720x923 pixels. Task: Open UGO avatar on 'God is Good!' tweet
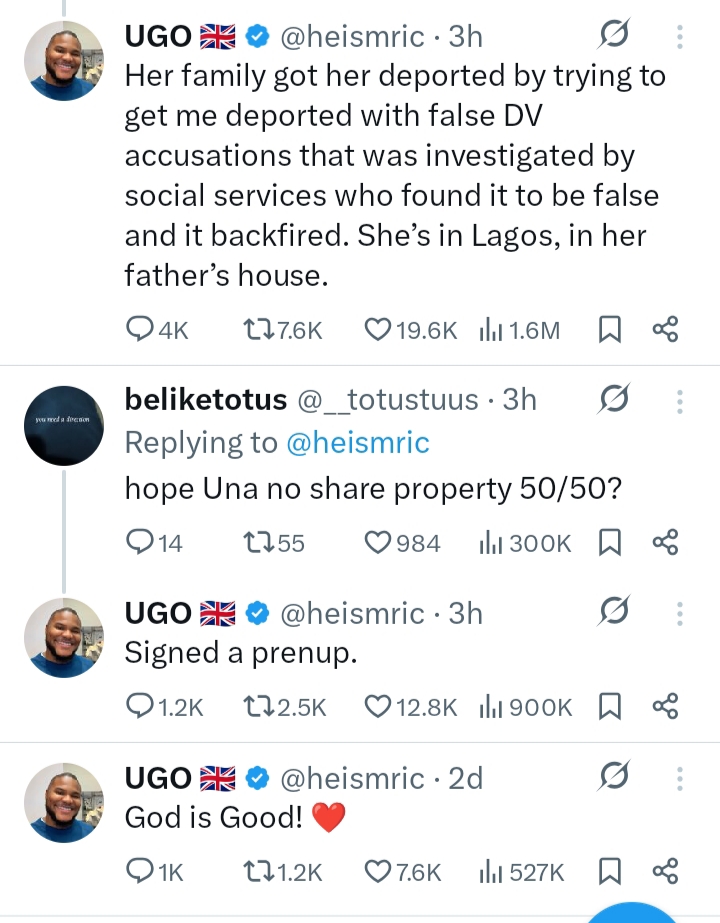point(64,802)
